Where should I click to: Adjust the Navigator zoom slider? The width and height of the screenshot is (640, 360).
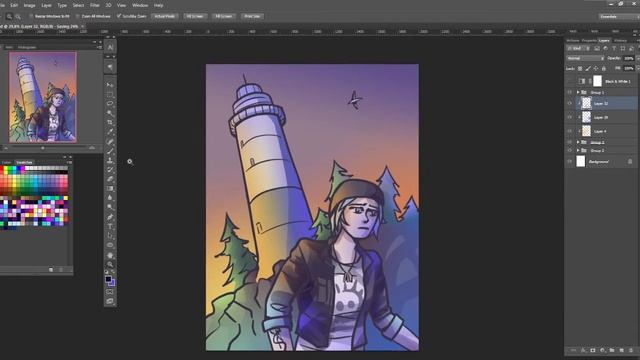tap(43, 148)
